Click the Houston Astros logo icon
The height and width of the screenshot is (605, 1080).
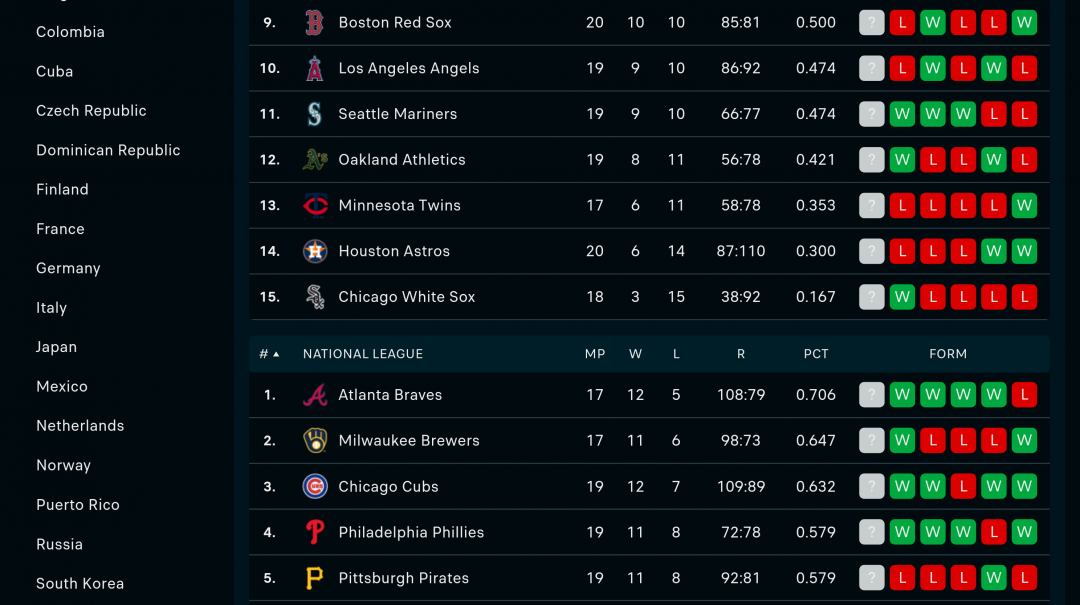coord(315,251)
